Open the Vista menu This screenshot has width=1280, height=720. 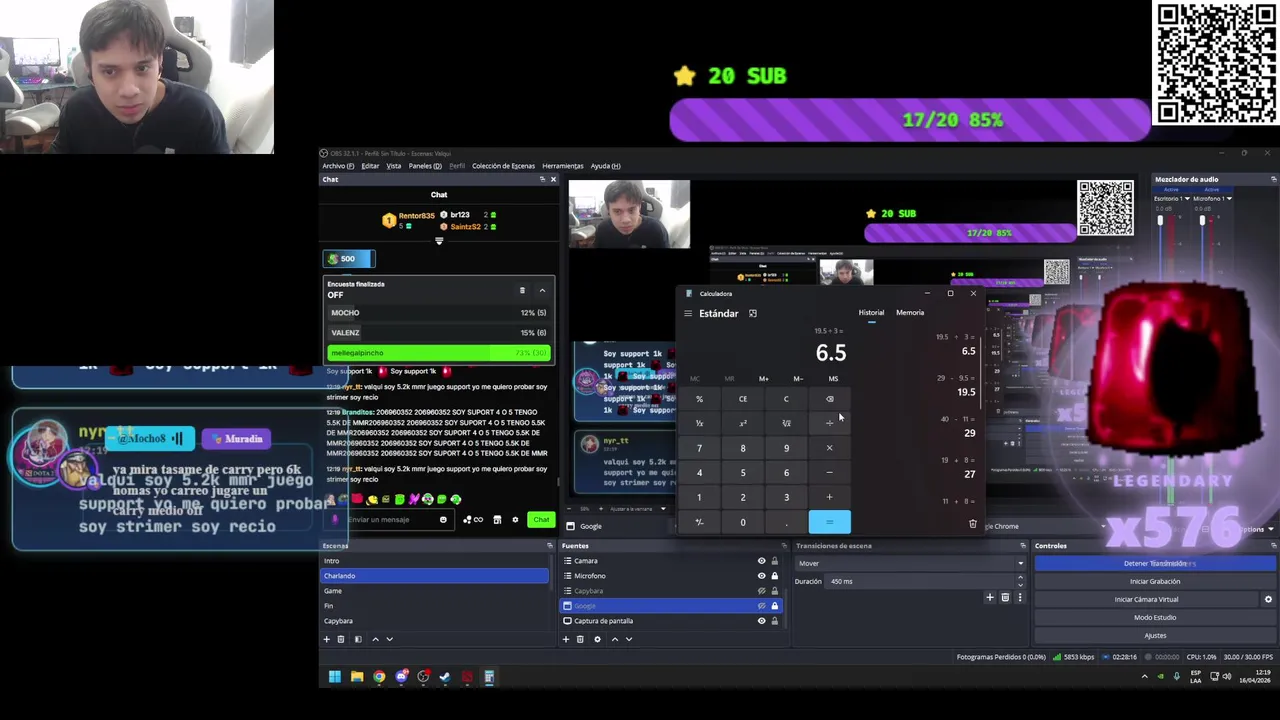pyautogui.click(x=394, y=166)
